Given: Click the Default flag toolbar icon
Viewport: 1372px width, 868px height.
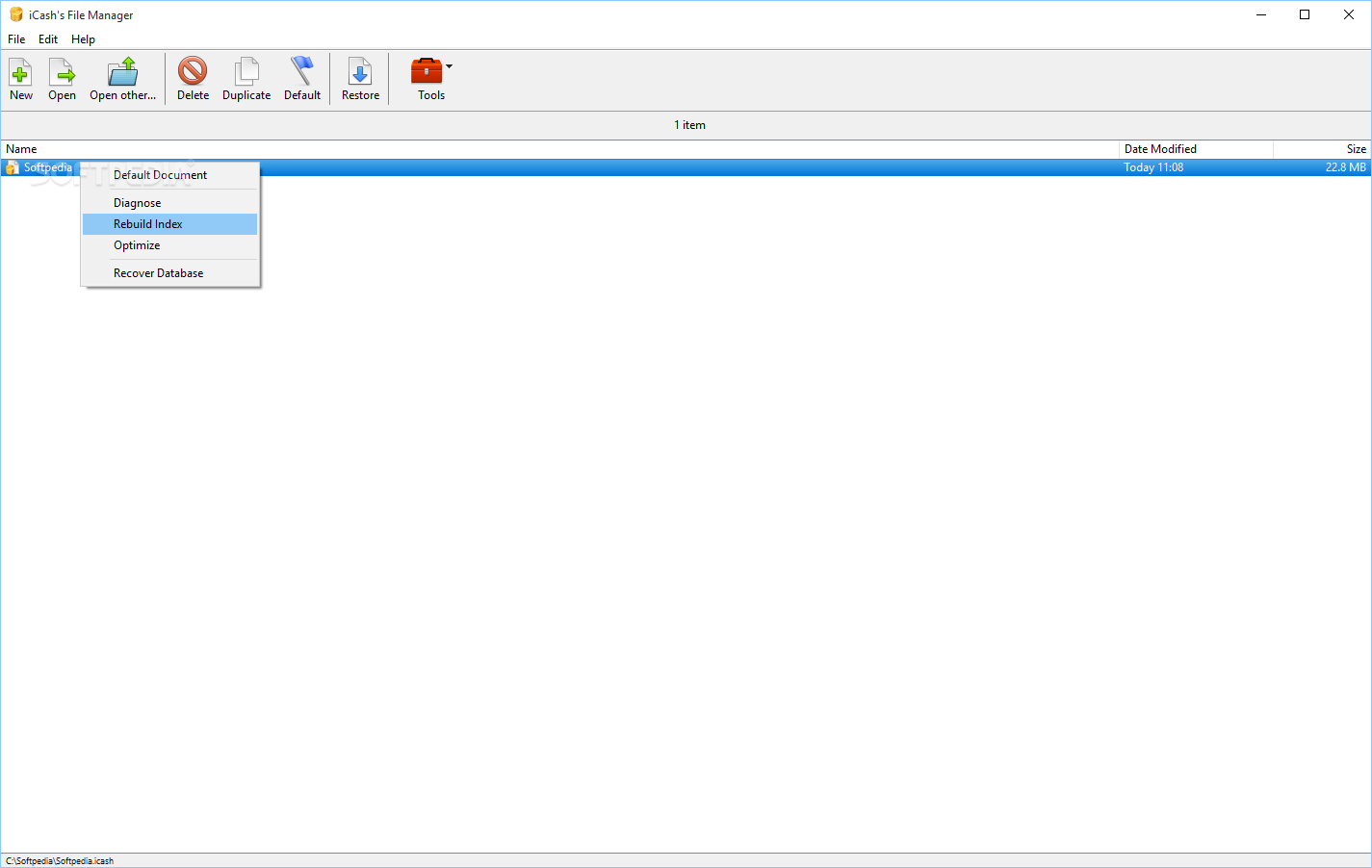Looking at the screenshot, I should pos(302,71).
